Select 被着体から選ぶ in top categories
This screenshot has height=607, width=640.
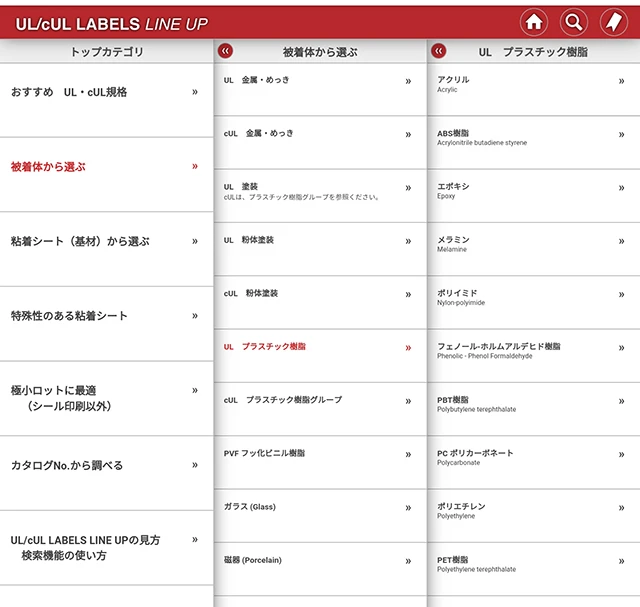107,175
